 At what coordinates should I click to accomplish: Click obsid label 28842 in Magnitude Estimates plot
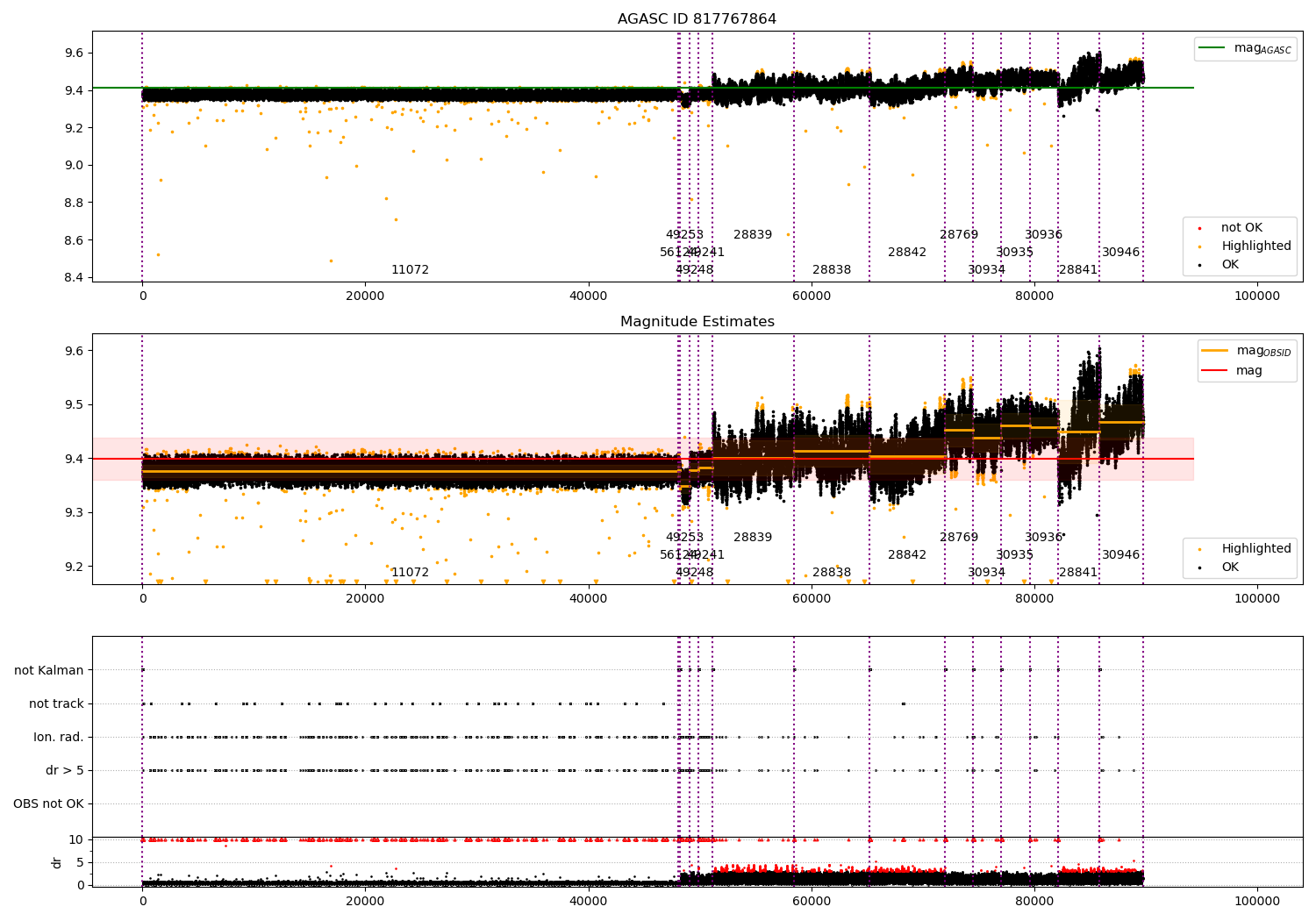pyautogui.click(x=907, y=555)
